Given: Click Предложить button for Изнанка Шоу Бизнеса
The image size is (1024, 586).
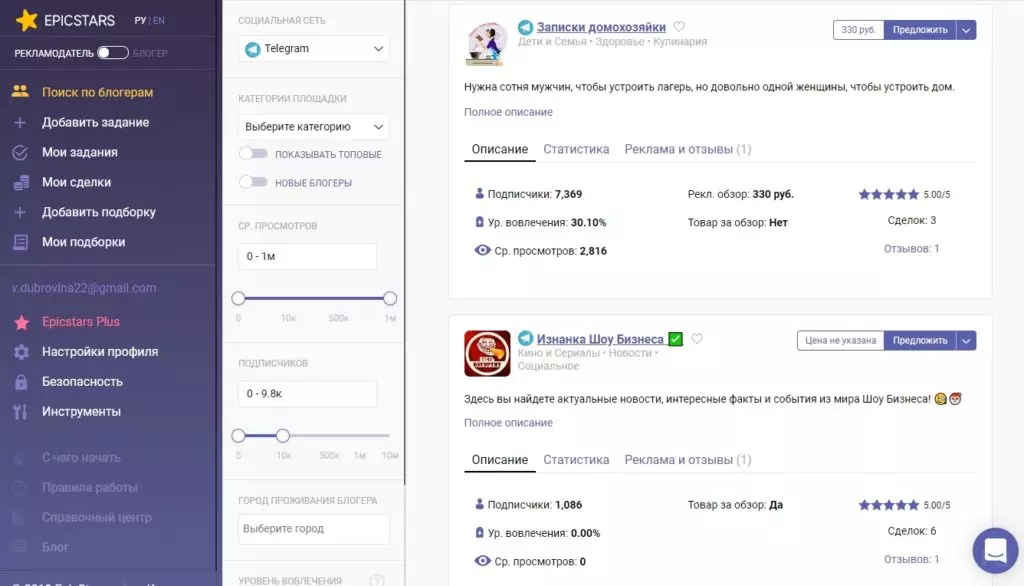Looking at the screenshot, I should pos(920,340).
